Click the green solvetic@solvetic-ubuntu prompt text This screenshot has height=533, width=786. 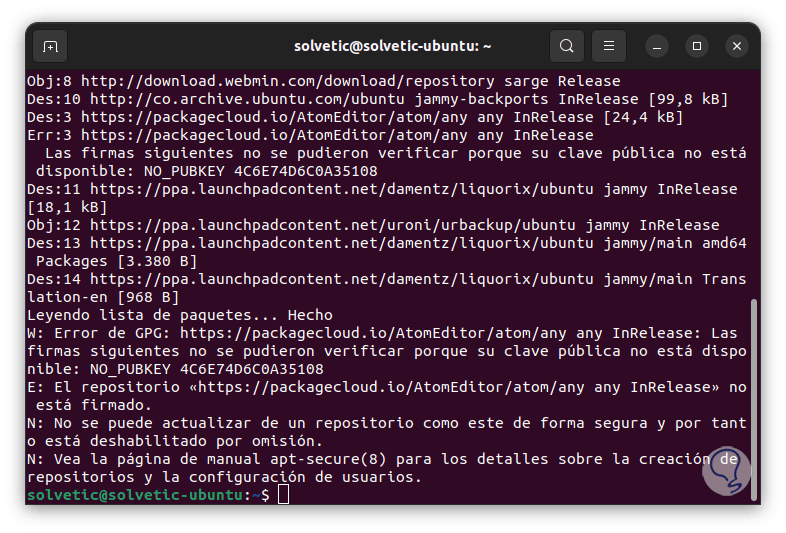click(135, 495)
